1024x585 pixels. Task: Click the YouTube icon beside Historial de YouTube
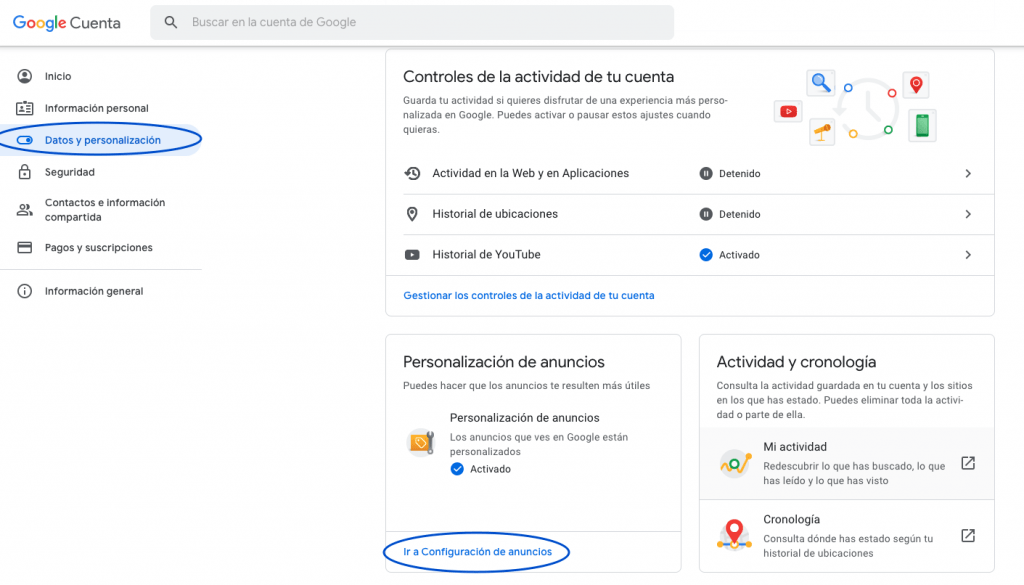pos(412,255)
